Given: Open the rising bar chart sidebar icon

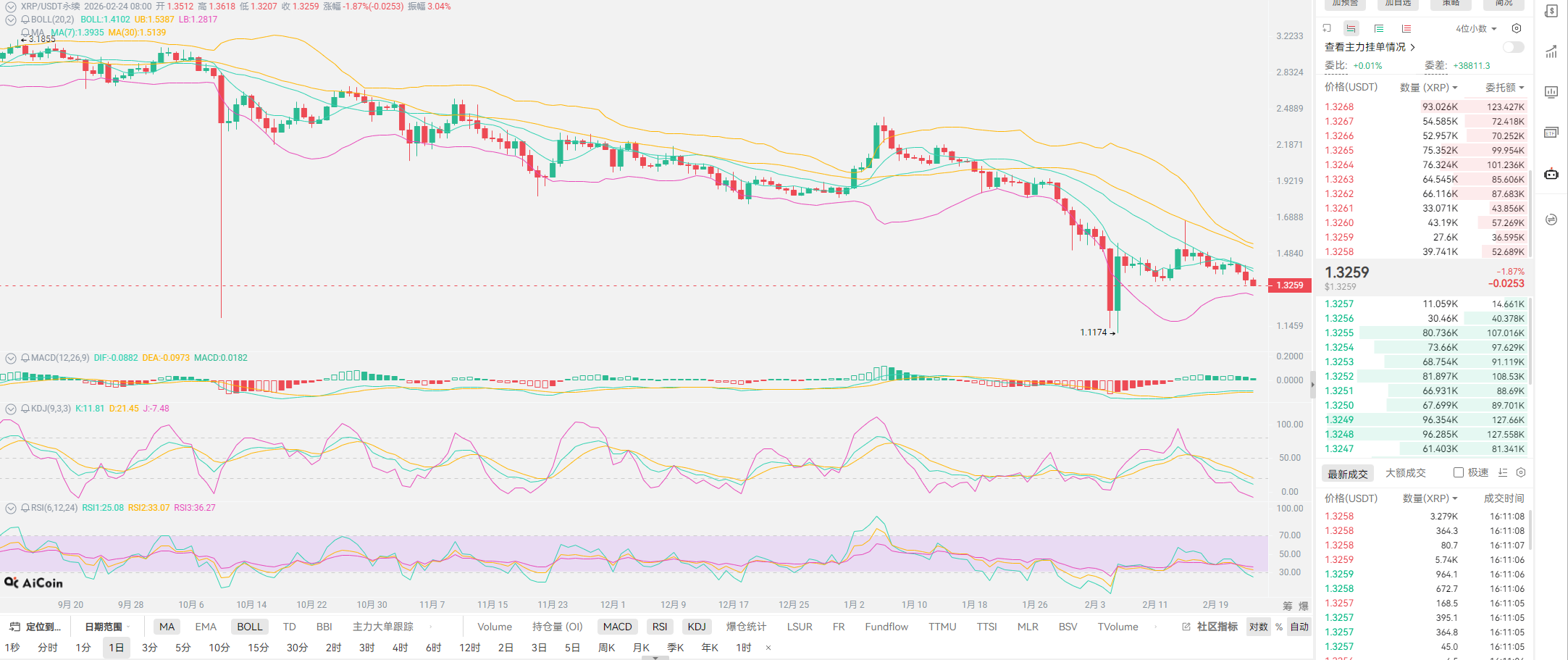Looking at the screenshot, I should tap(1551, 51).
